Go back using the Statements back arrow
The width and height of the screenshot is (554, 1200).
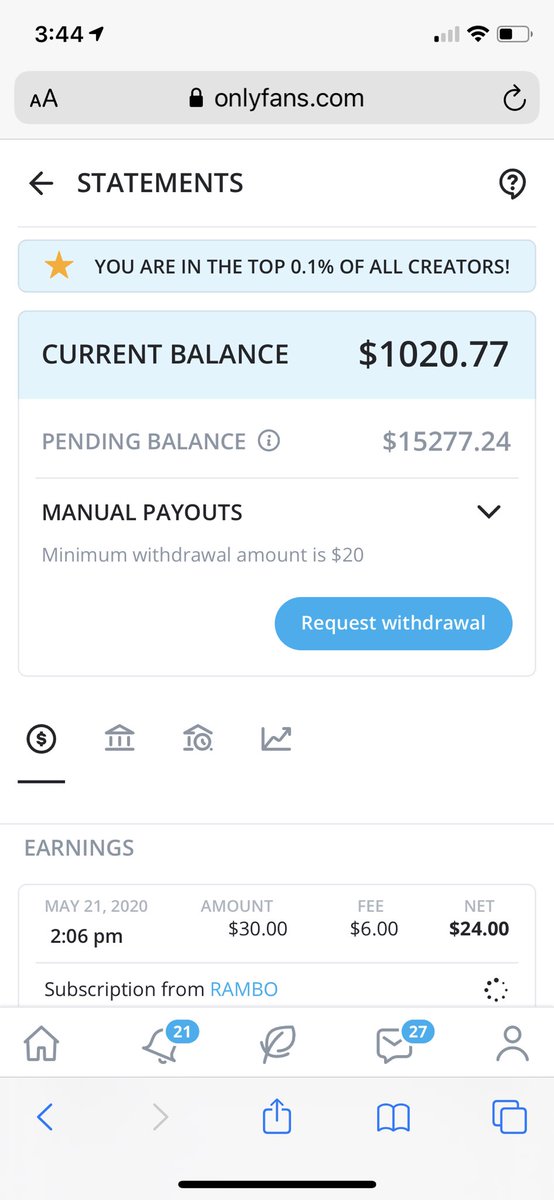coord(41,183)
